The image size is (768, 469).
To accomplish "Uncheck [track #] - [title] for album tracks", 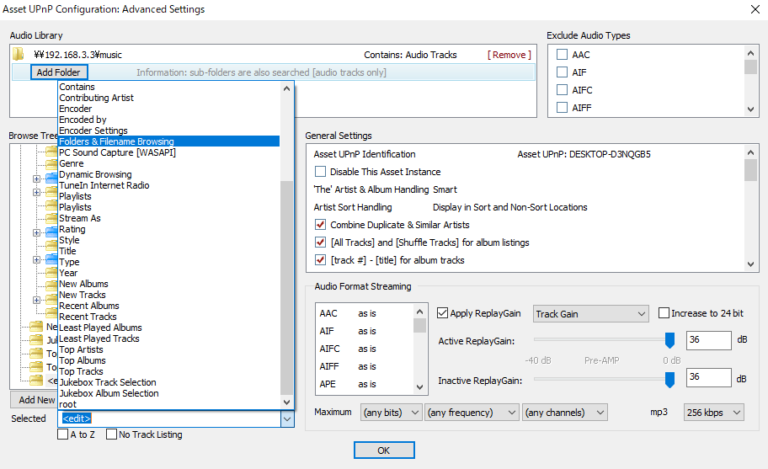I will (320, 260).
